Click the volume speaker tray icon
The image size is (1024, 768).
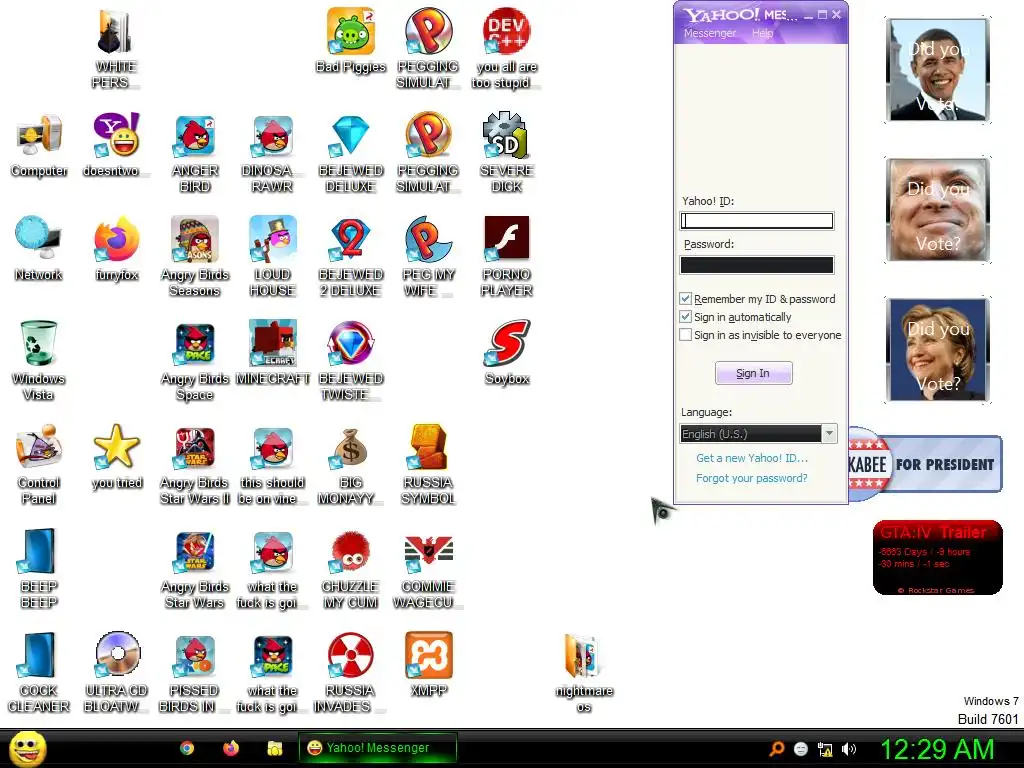click(848, 749)
